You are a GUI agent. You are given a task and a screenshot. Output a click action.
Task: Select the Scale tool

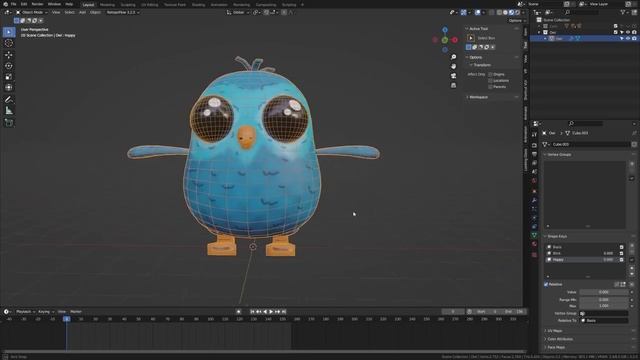coord(9,77)
